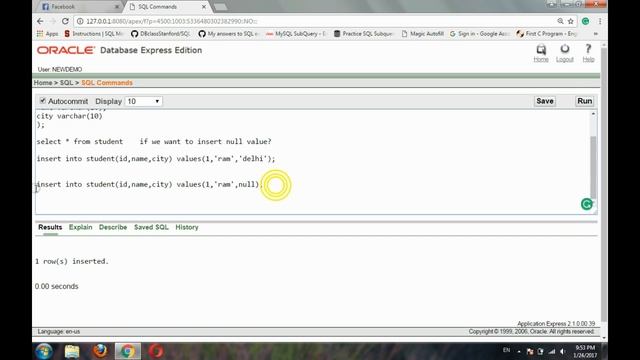Open Practice SQL Subquery bookmark
Screen dimensions: 640x360
point(363,34)
